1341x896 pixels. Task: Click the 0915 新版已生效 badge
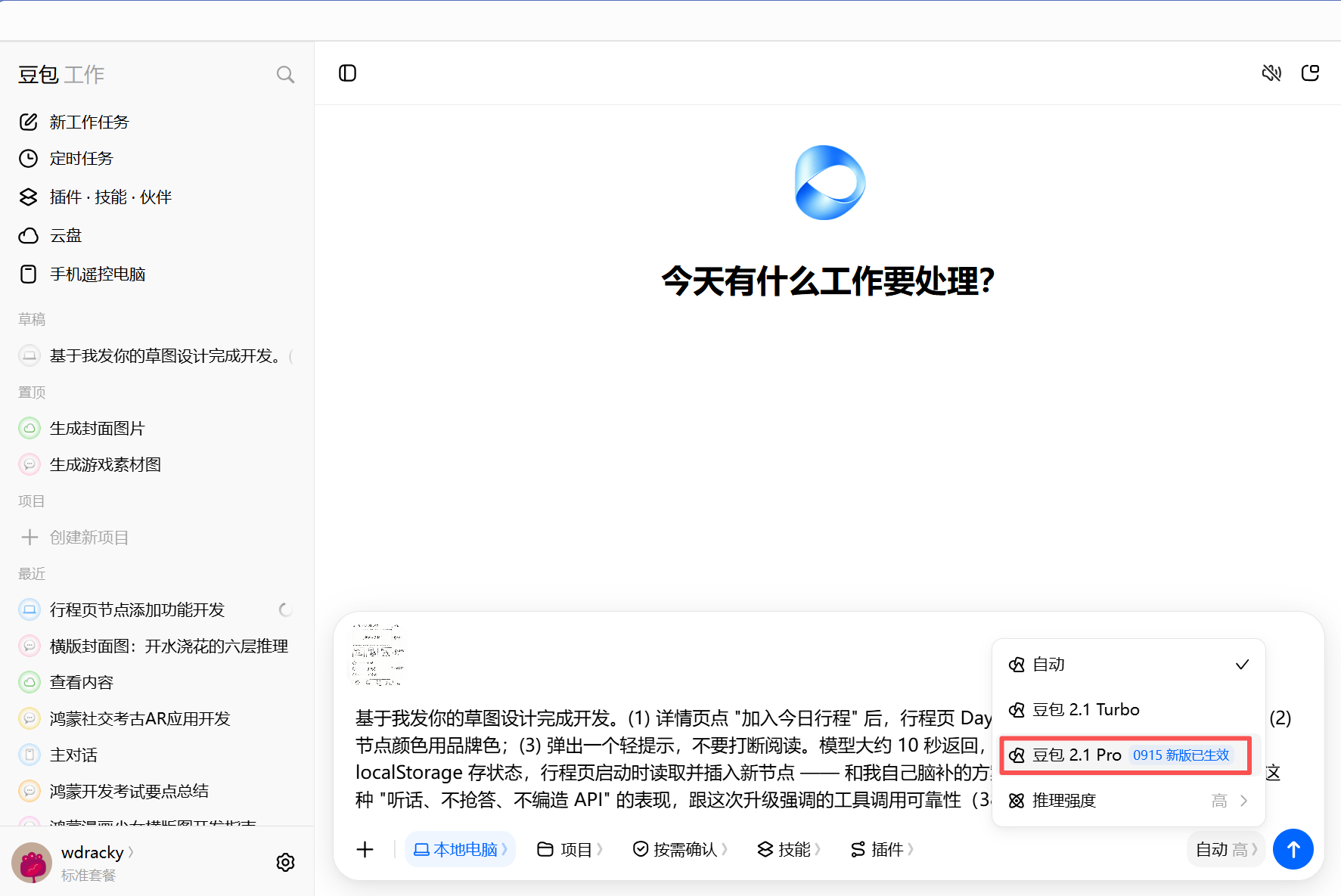pyautogui.click(x=1181, y=755)
